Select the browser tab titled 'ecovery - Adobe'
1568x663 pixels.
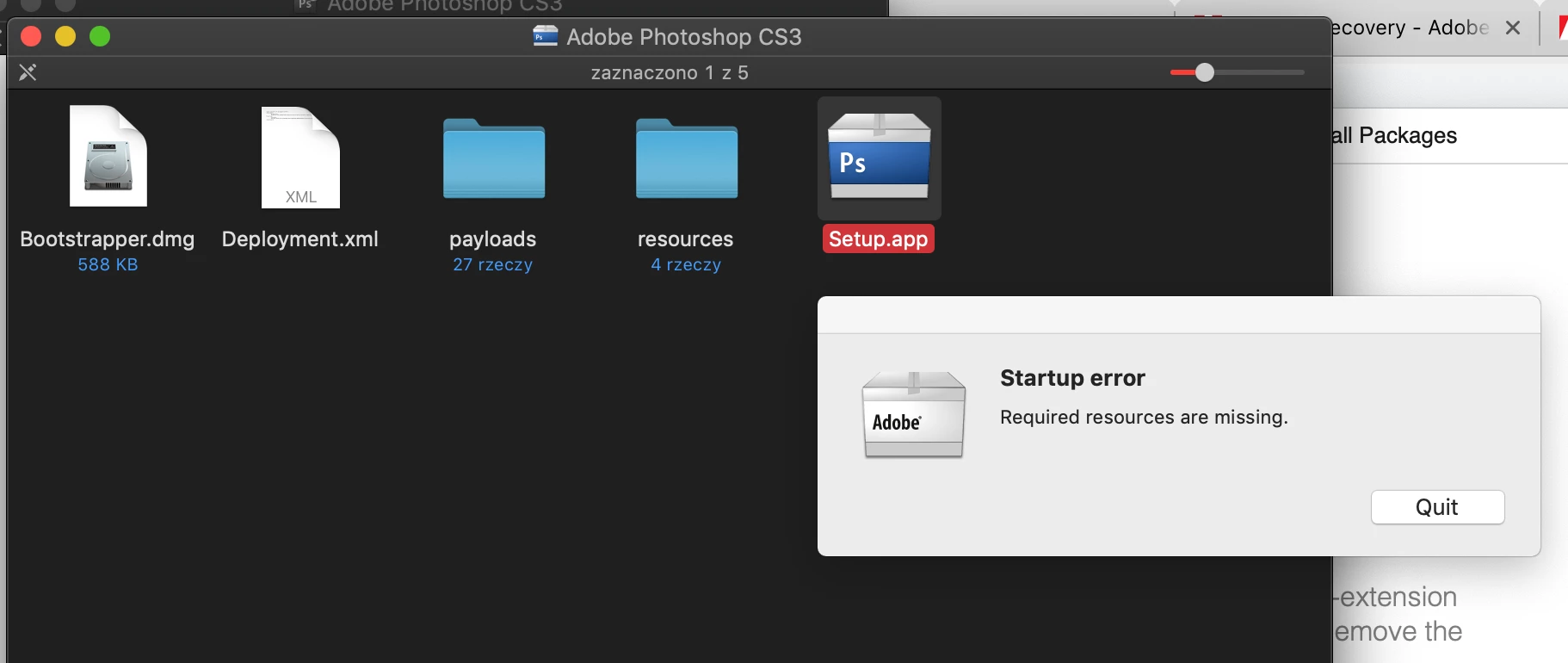[1410, 28]
